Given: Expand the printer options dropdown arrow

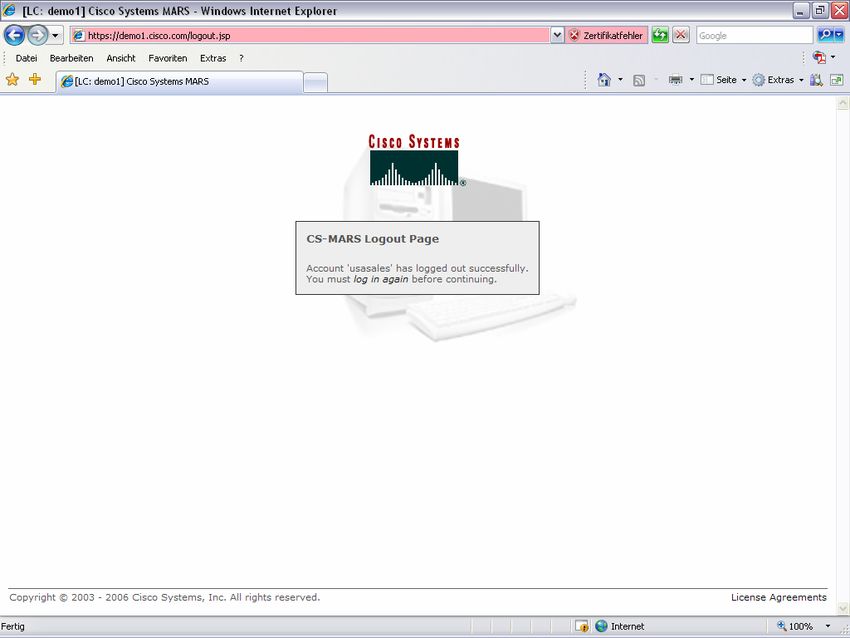Looking at the screenshot, I should (692, 80).
